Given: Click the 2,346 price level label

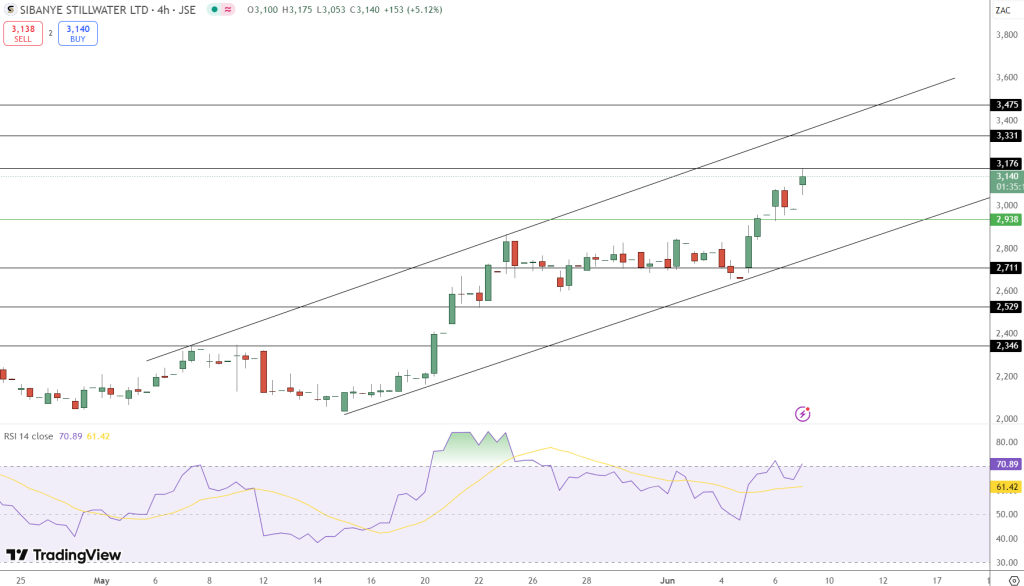Looking at the screenshot, I should pyautogui.click(x=1007, y=346).
